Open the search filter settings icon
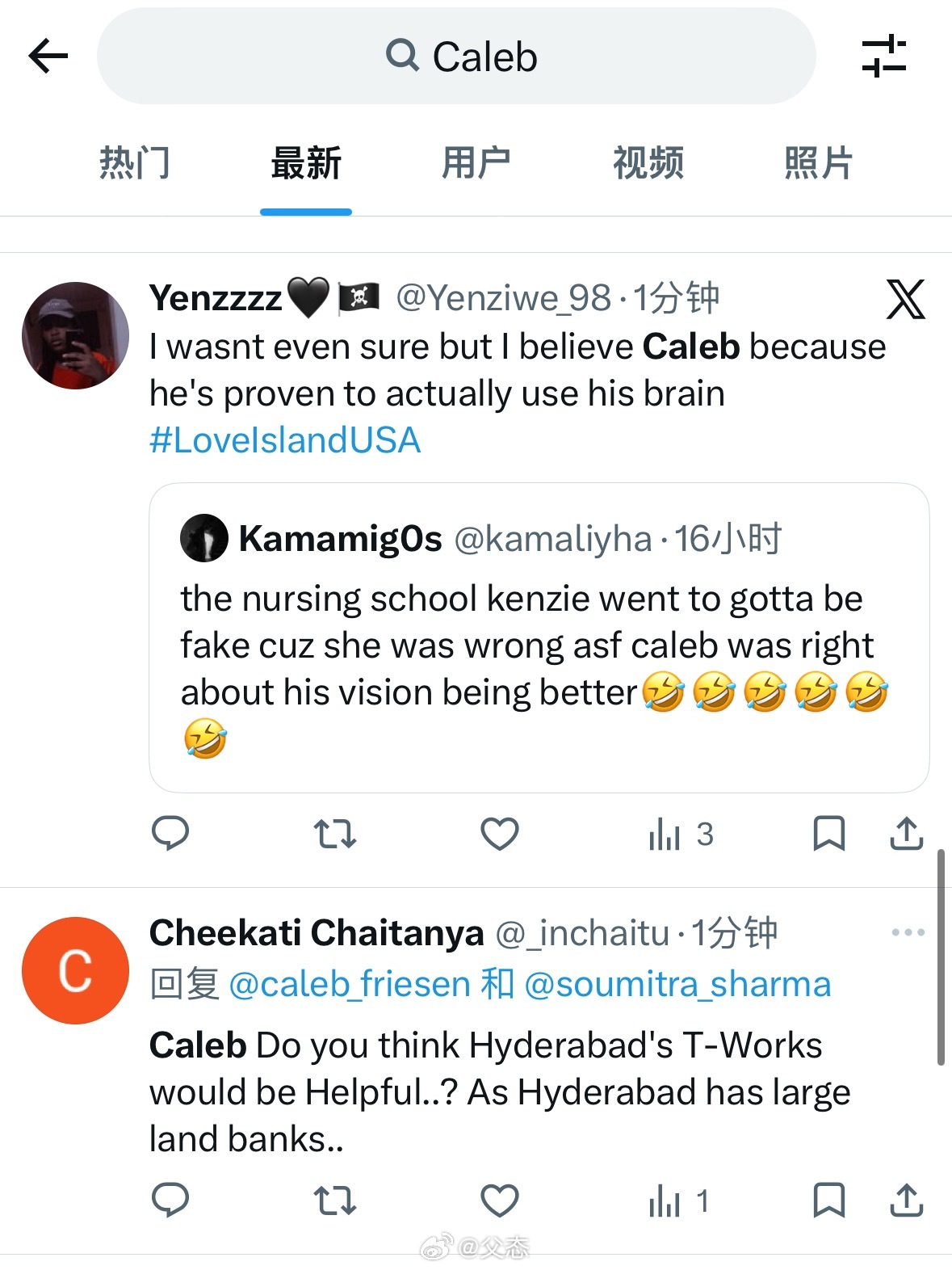 point(884,56)
